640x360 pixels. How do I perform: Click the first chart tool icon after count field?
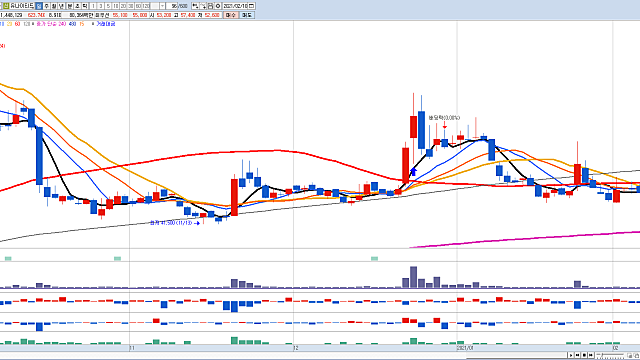click(x=195, y=6)
